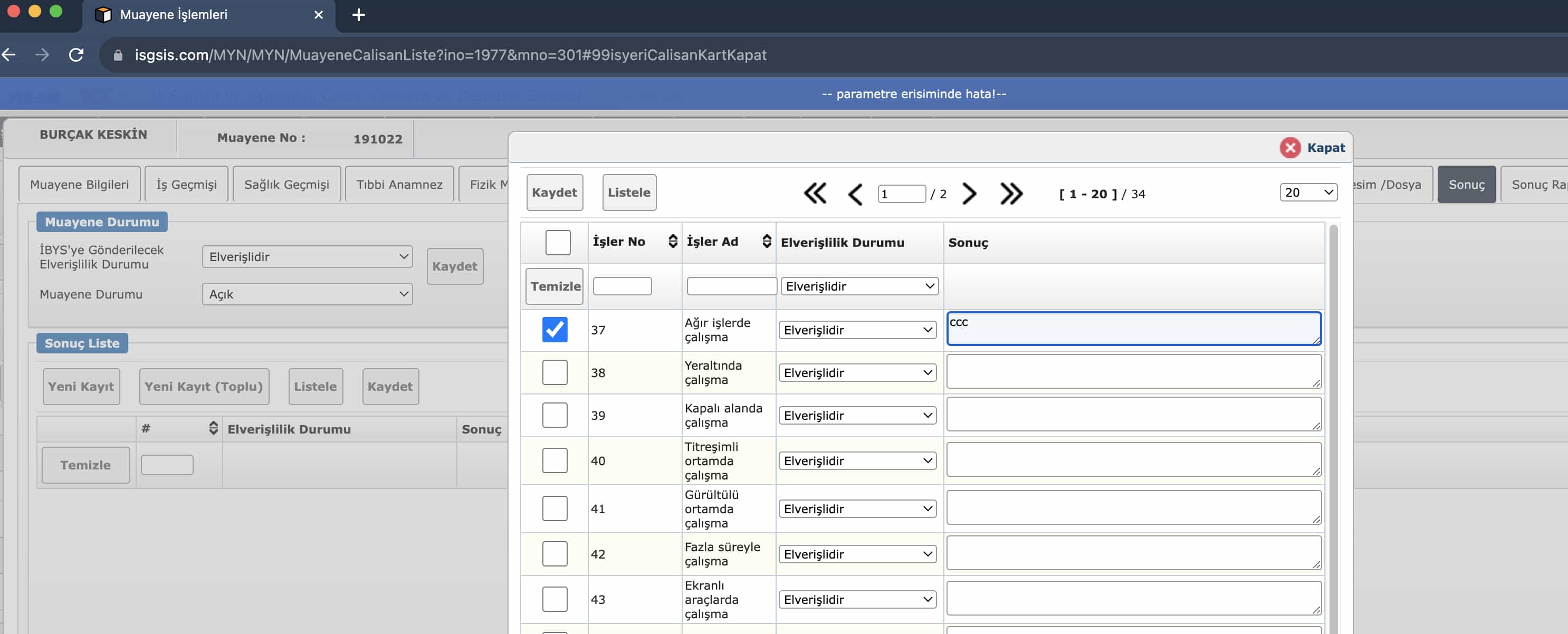This screenshot has width=1568, height=634.
Task: Click the İşler No filter field
Action: [622, 286]
